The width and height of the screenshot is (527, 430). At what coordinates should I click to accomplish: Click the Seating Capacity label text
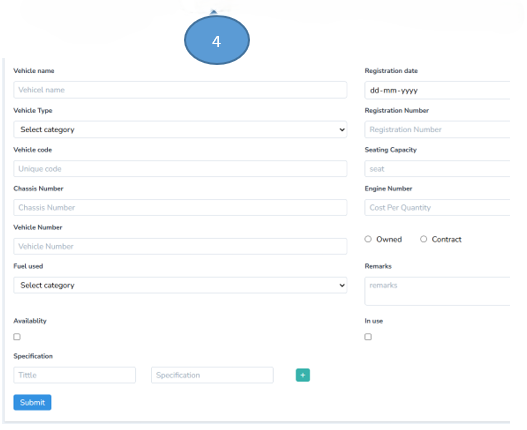pyautogui.click(x=391, y=150)
